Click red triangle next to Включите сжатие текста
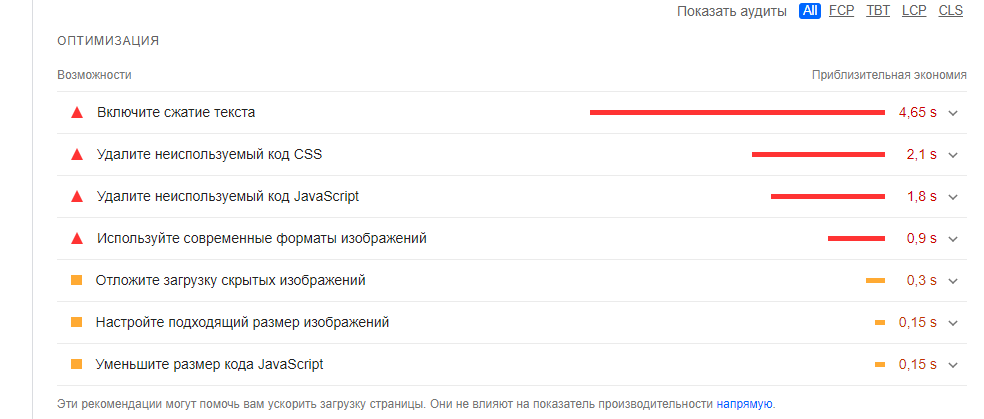The width and height of the screenshot is (984, 419). [77, 113]
